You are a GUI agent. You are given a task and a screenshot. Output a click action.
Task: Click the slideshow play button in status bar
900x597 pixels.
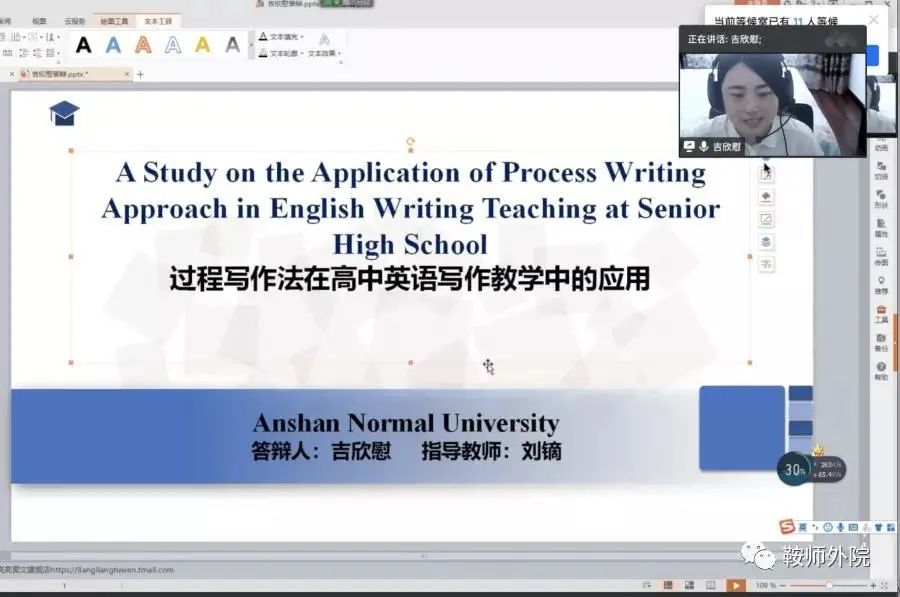(735, 585)
